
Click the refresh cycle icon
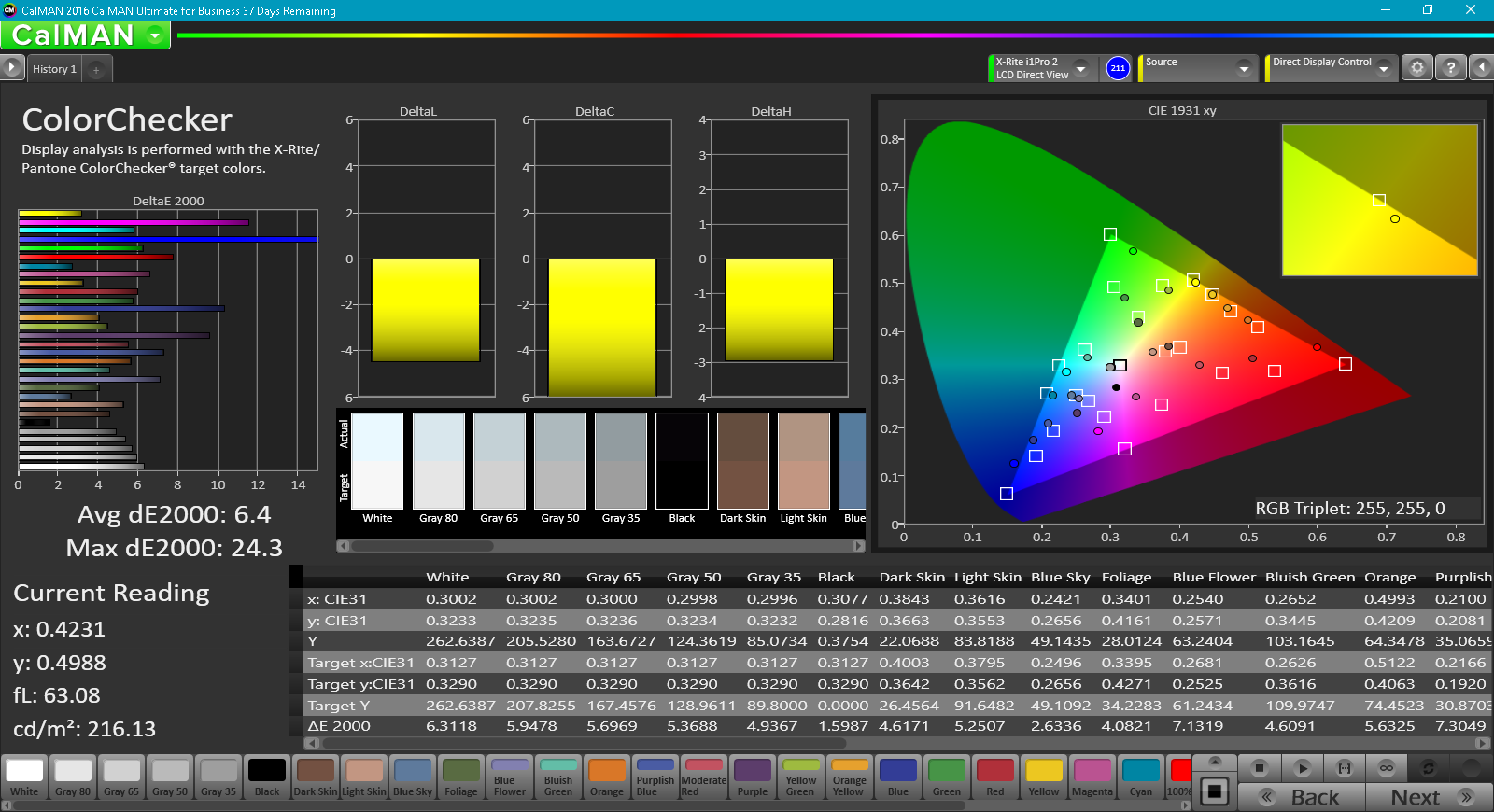[1429, 768]
